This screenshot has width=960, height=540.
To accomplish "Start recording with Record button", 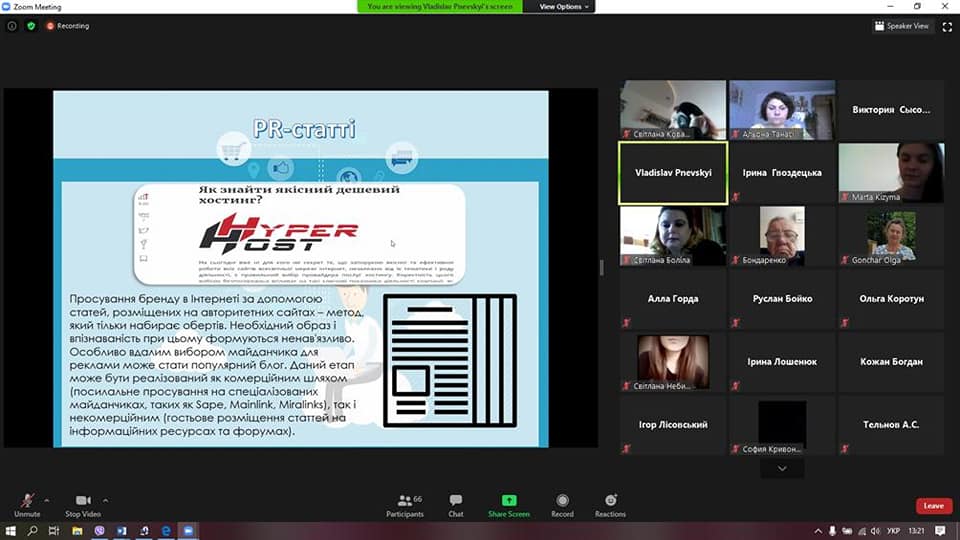I will point(562,504).
